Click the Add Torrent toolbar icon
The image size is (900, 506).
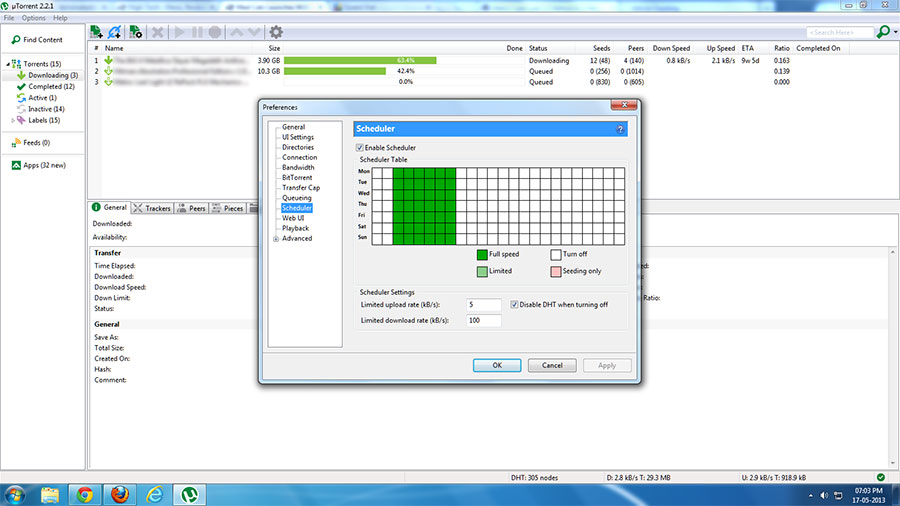[x=96, y=33]
